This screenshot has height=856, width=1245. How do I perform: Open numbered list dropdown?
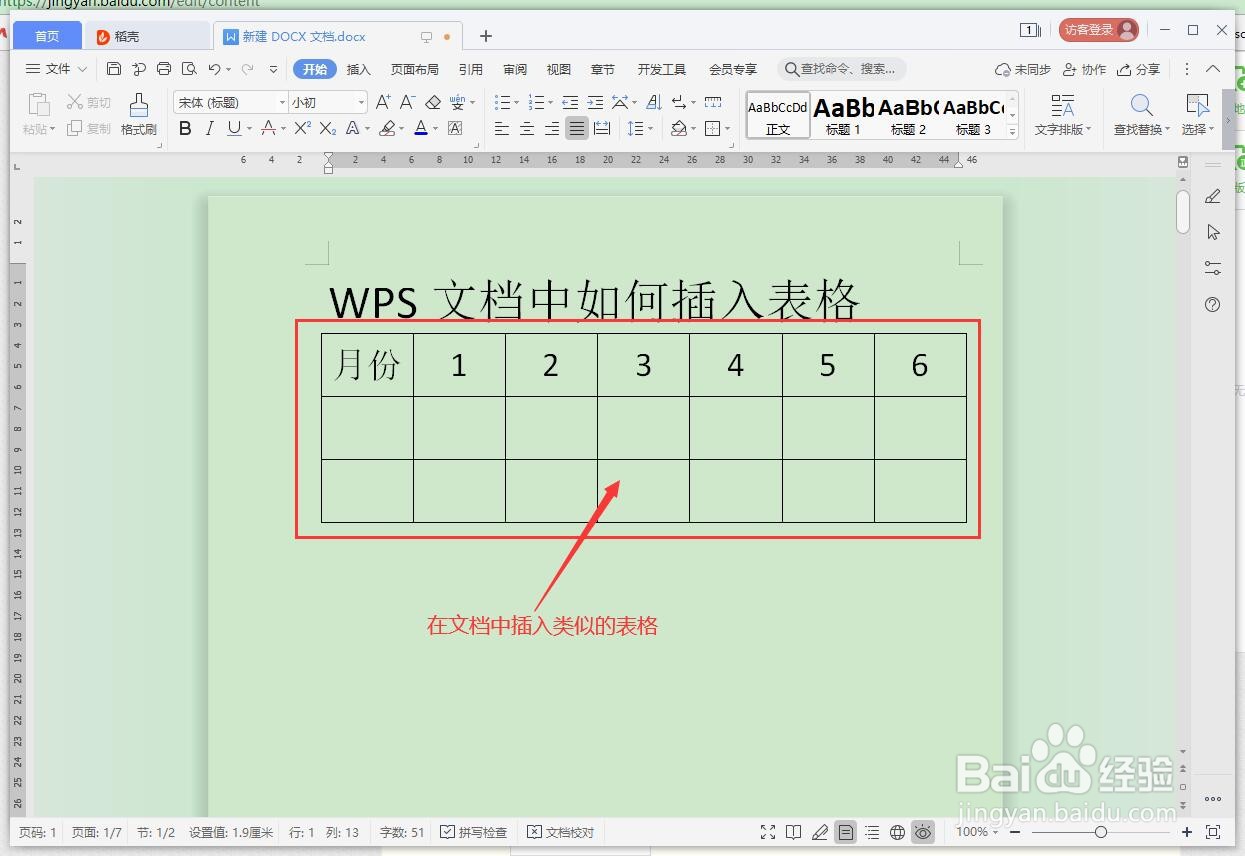550,103
